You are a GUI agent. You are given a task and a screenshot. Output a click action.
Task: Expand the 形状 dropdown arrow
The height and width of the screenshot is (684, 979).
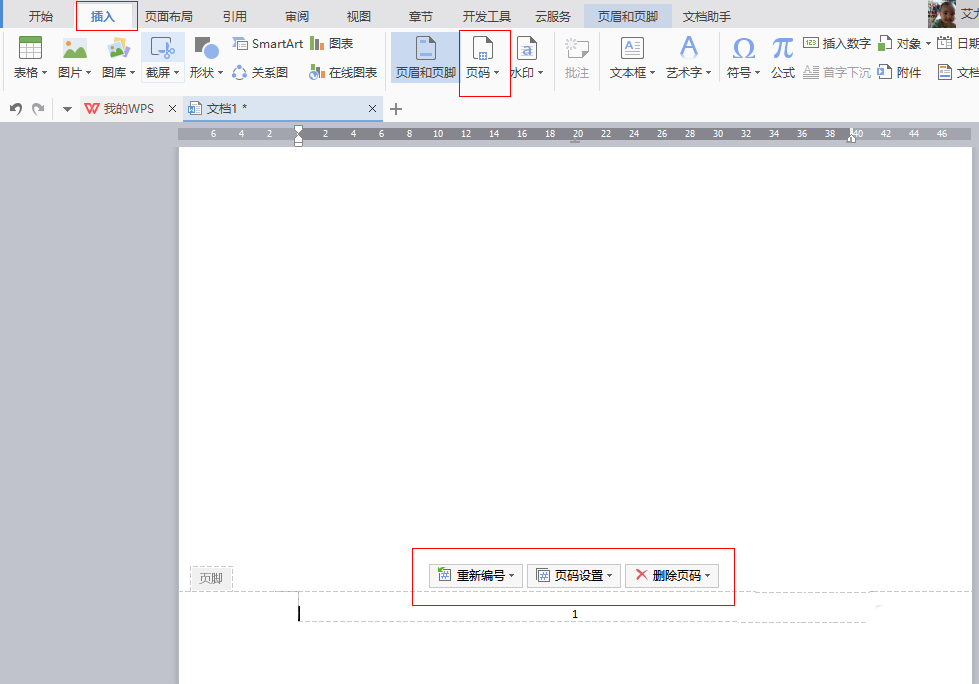point(220,73)
